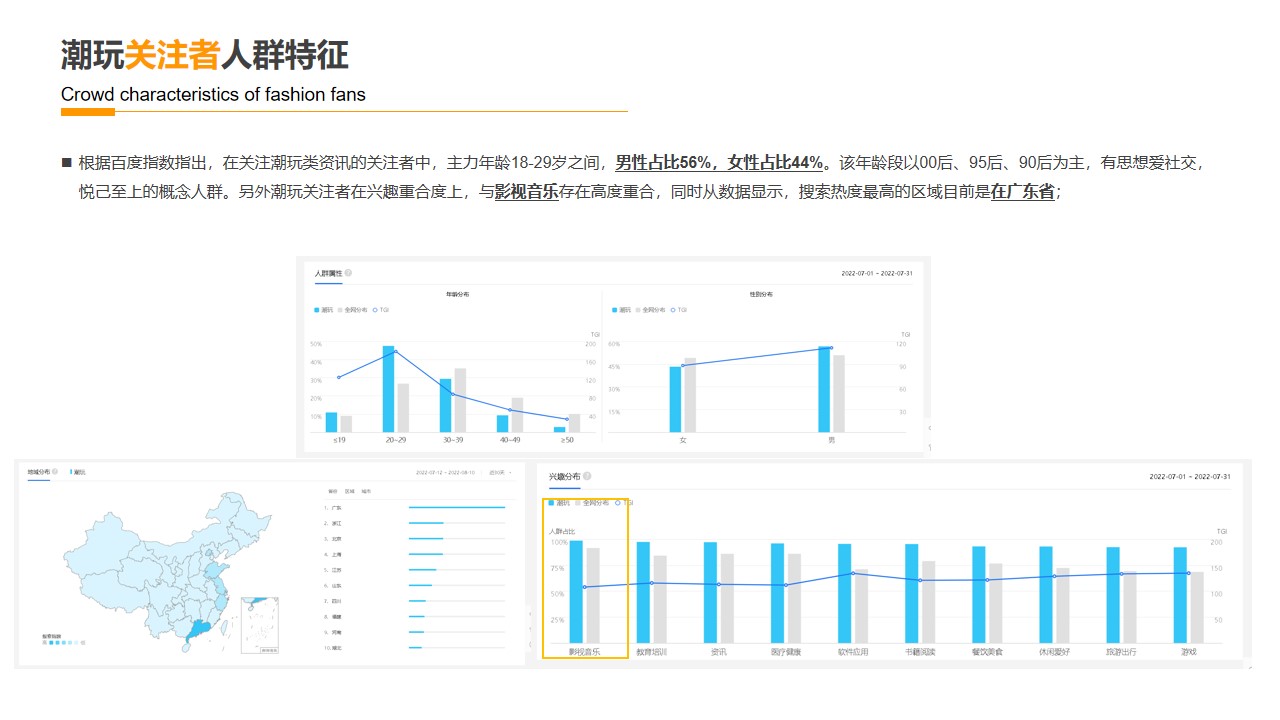Toggle TGI legend in age distribution chart
This screenshot has height=720, width=1280.
pos(380,310)
